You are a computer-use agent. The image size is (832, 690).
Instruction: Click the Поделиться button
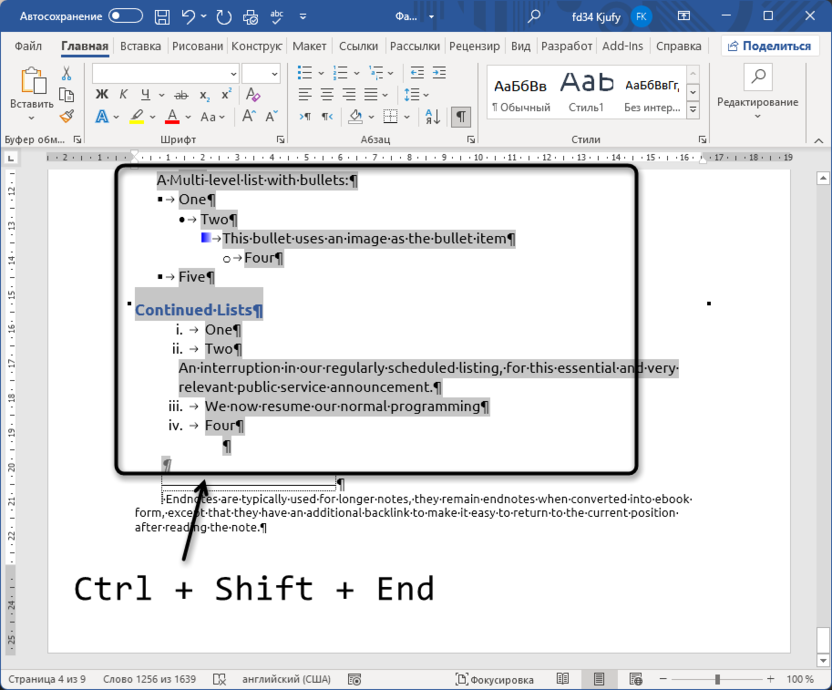[769, 46]
